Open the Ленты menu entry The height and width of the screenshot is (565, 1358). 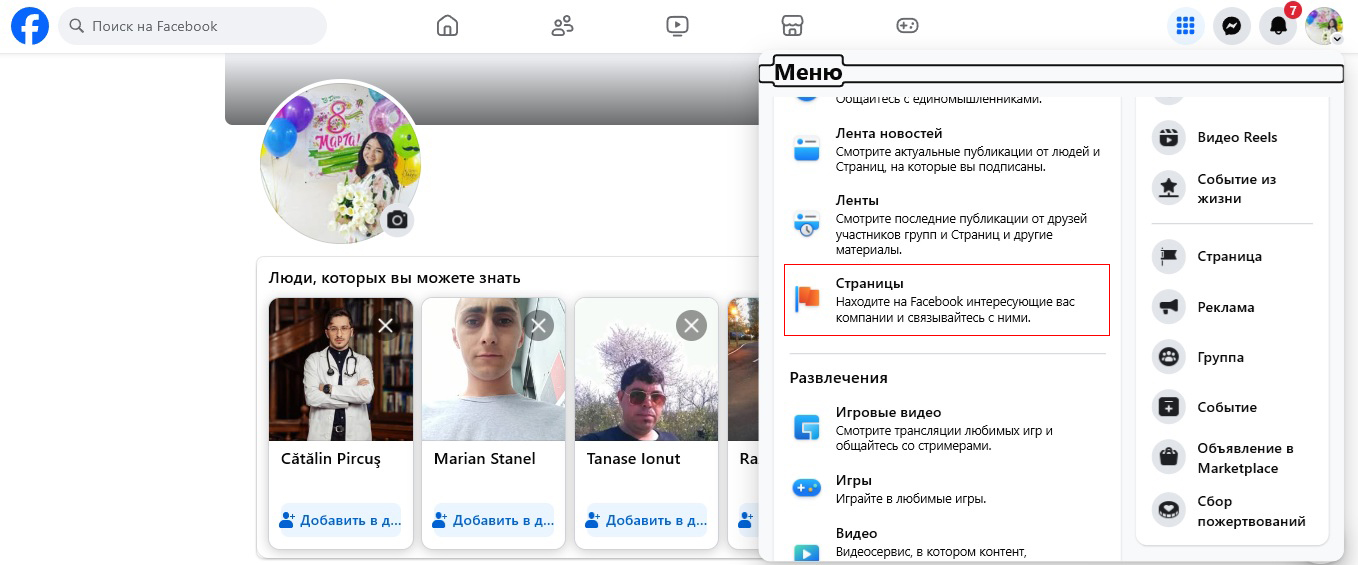tap(947, 225)
